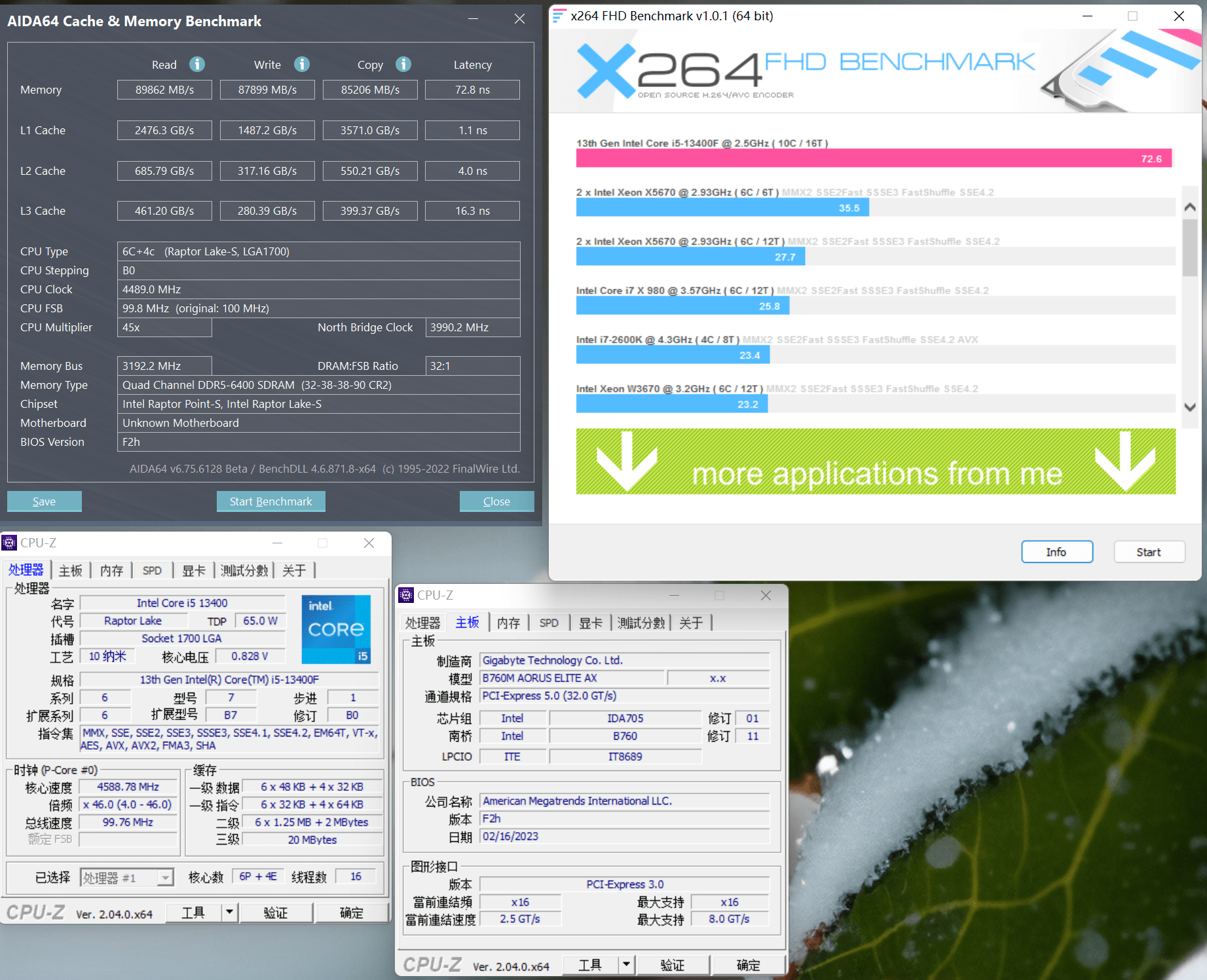1207x980 pixels.
Task: Minimize the x264 FHD Benchmark window
Action: point(1088,16)
